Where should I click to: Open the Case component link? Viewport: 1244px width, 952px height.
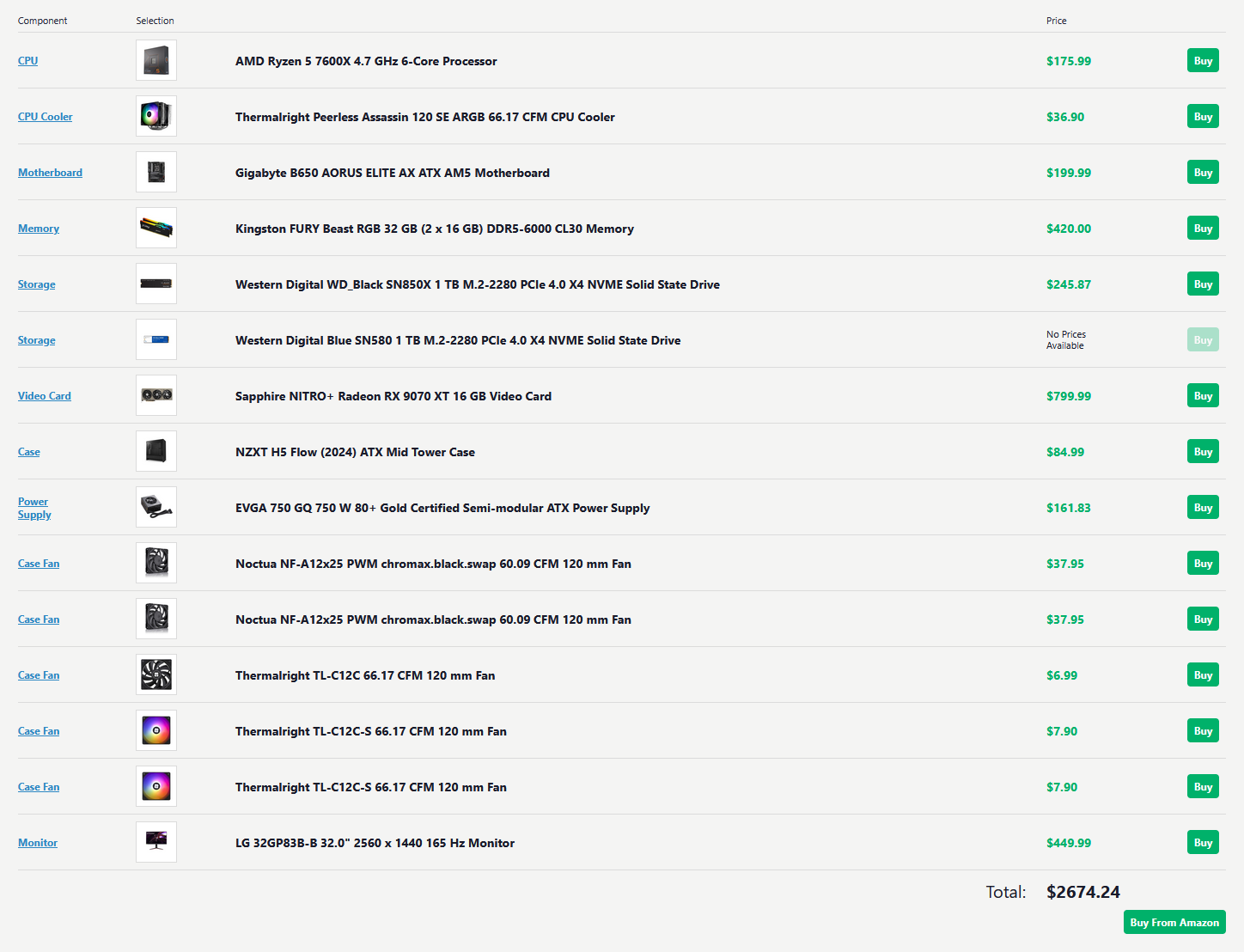[29, 452]
